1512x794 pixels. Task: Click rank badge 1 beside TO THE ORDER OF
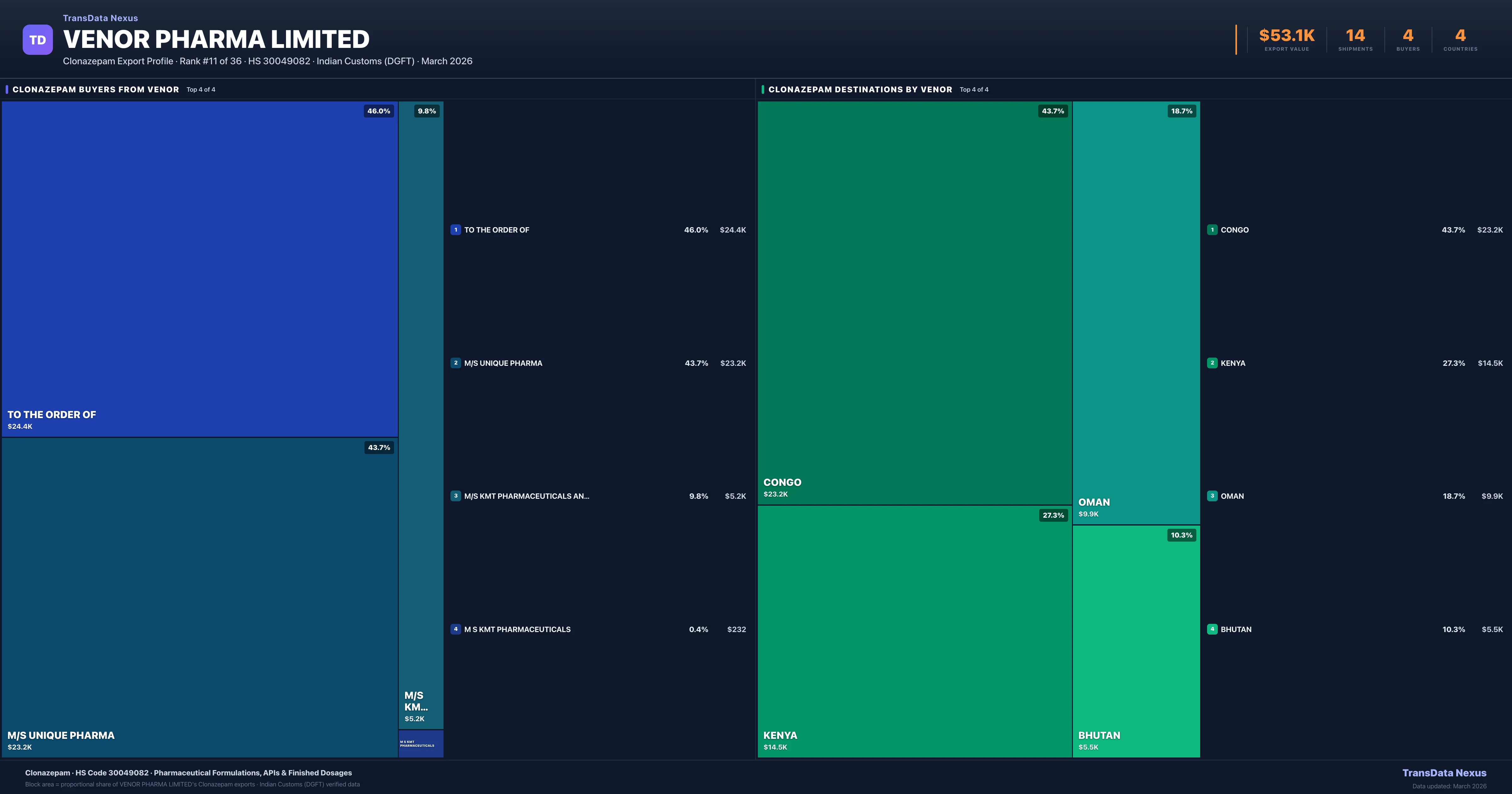[x=455, y=230]
